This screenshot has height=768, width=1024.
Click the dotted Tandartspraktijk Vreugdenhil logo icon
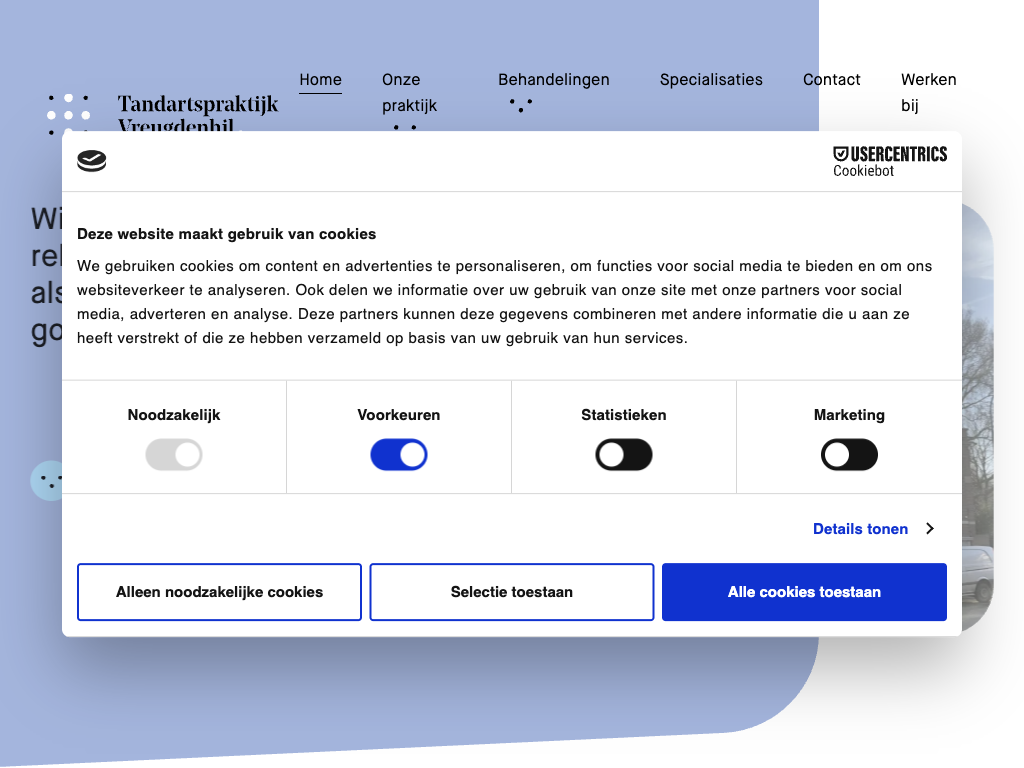click(x=68, y=114)
